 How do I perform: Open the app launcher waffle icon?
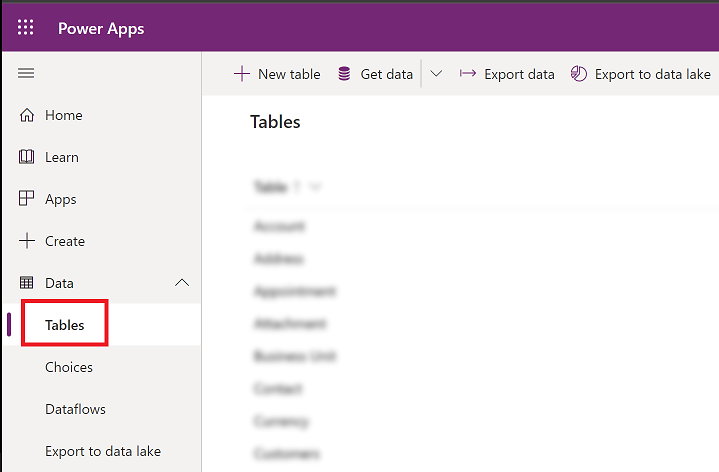(x=26, y=28)
